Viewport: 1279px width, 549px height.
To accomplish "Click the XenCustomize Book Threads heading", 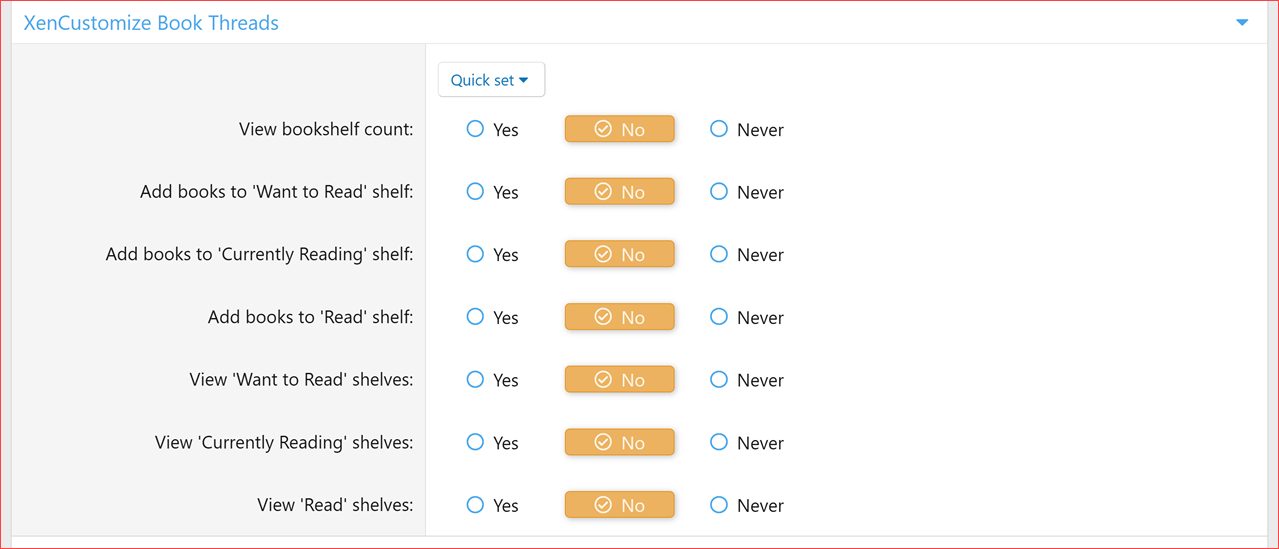I will click(x=151, y=22).
